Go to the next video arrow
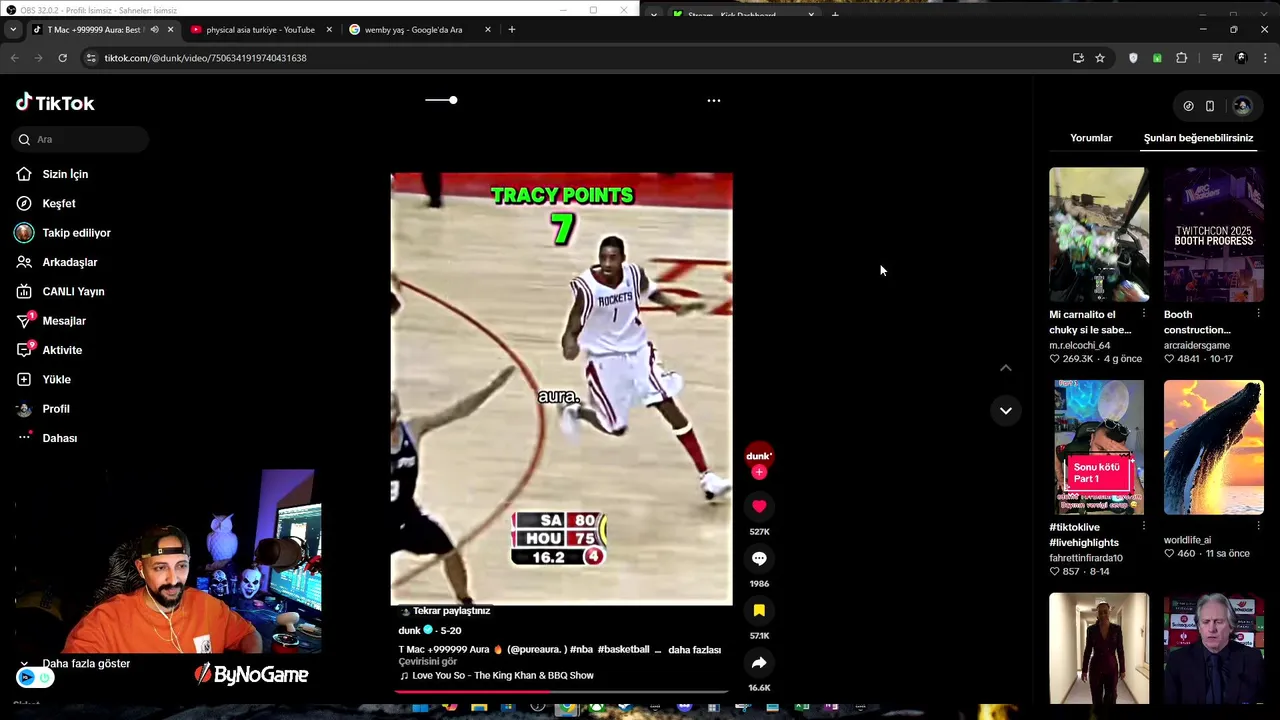1280x720 pixels. pos(1006,411)
